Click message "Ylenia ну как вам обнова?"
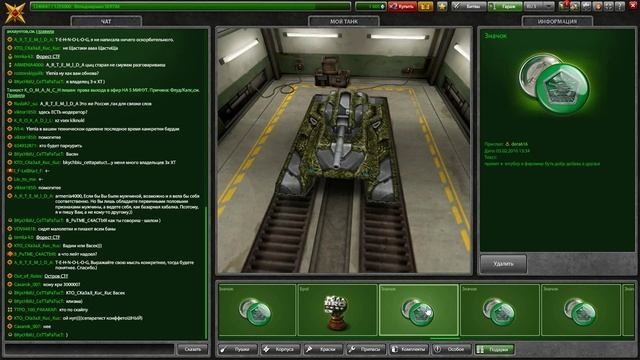640x360 pixels. (72, 73)
